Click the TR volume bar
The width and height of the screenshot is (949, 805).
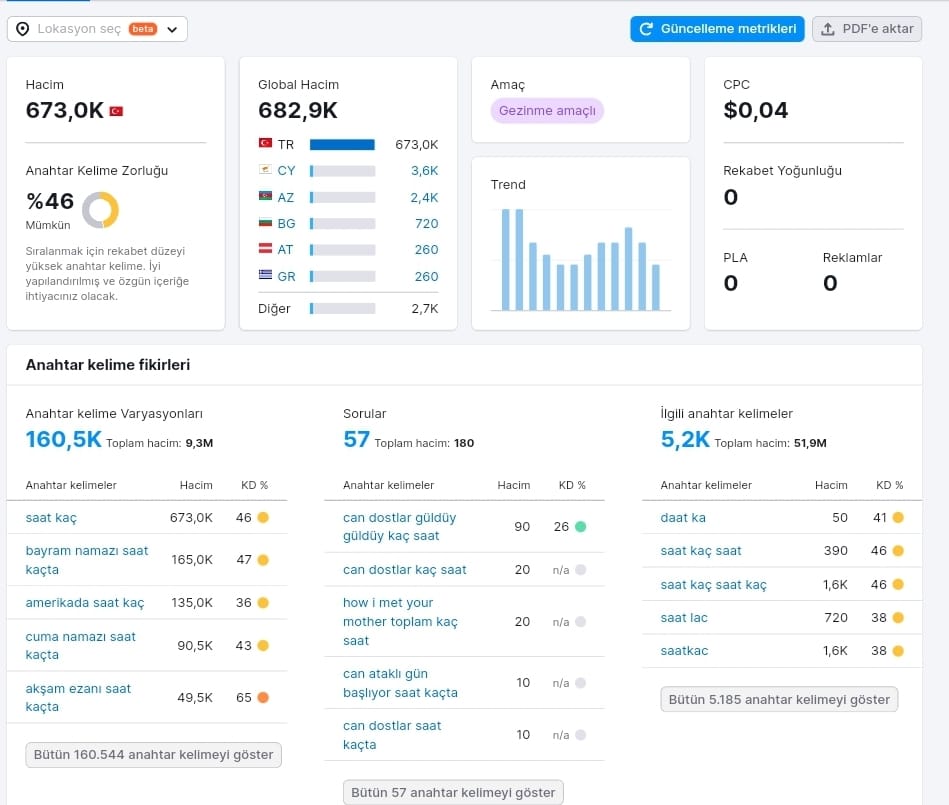[343, 145]
